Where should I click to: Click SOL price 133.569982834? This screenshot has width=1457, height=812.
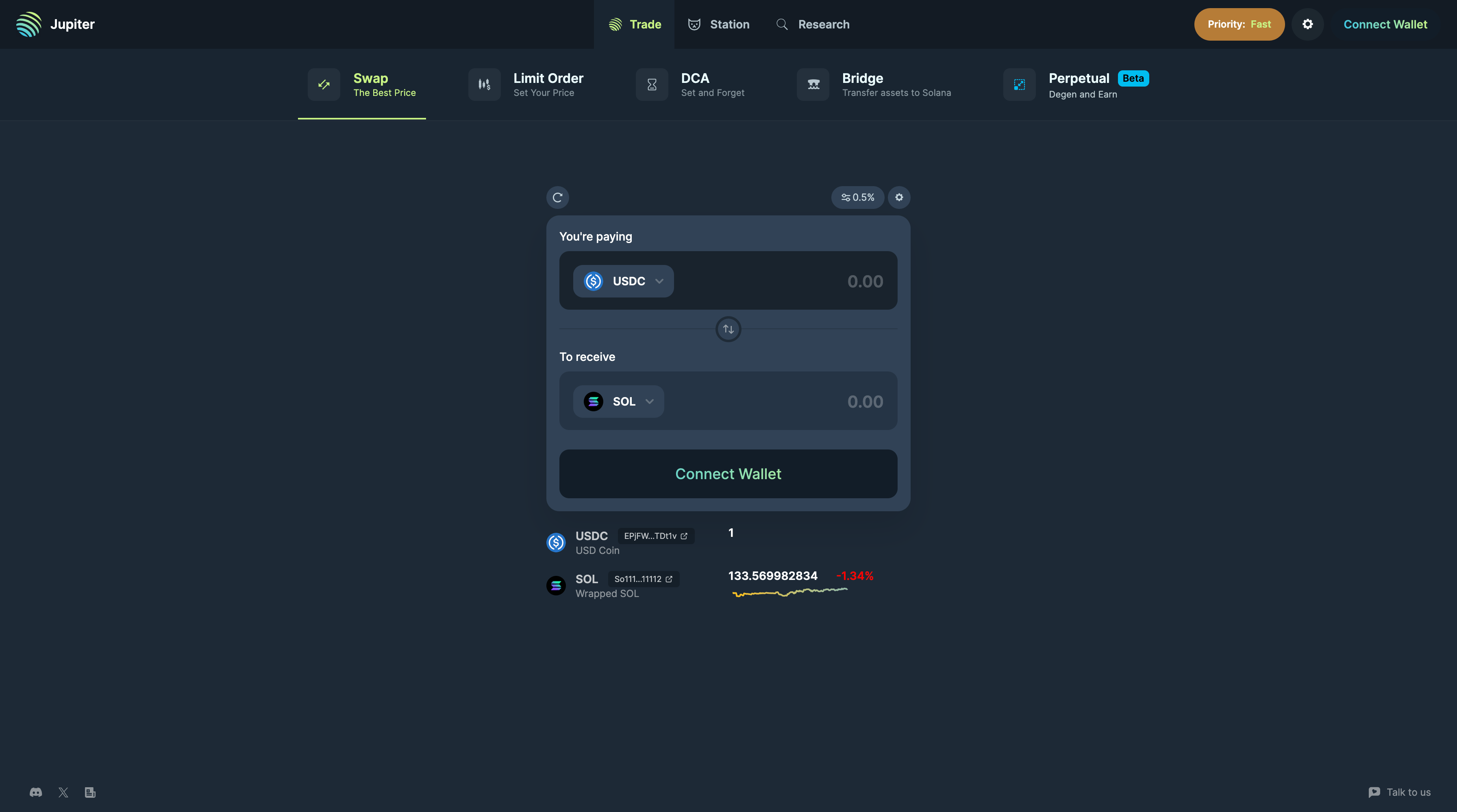[773, 575]
